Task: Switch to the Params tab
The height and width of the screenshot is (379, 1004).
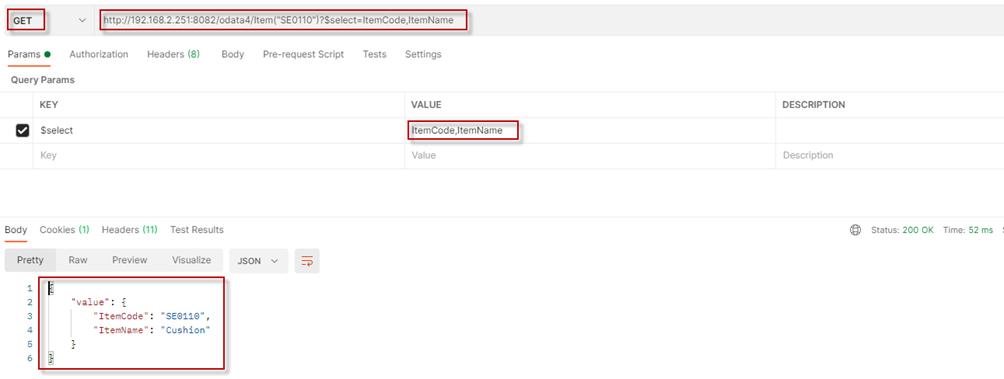Action: 29,54
